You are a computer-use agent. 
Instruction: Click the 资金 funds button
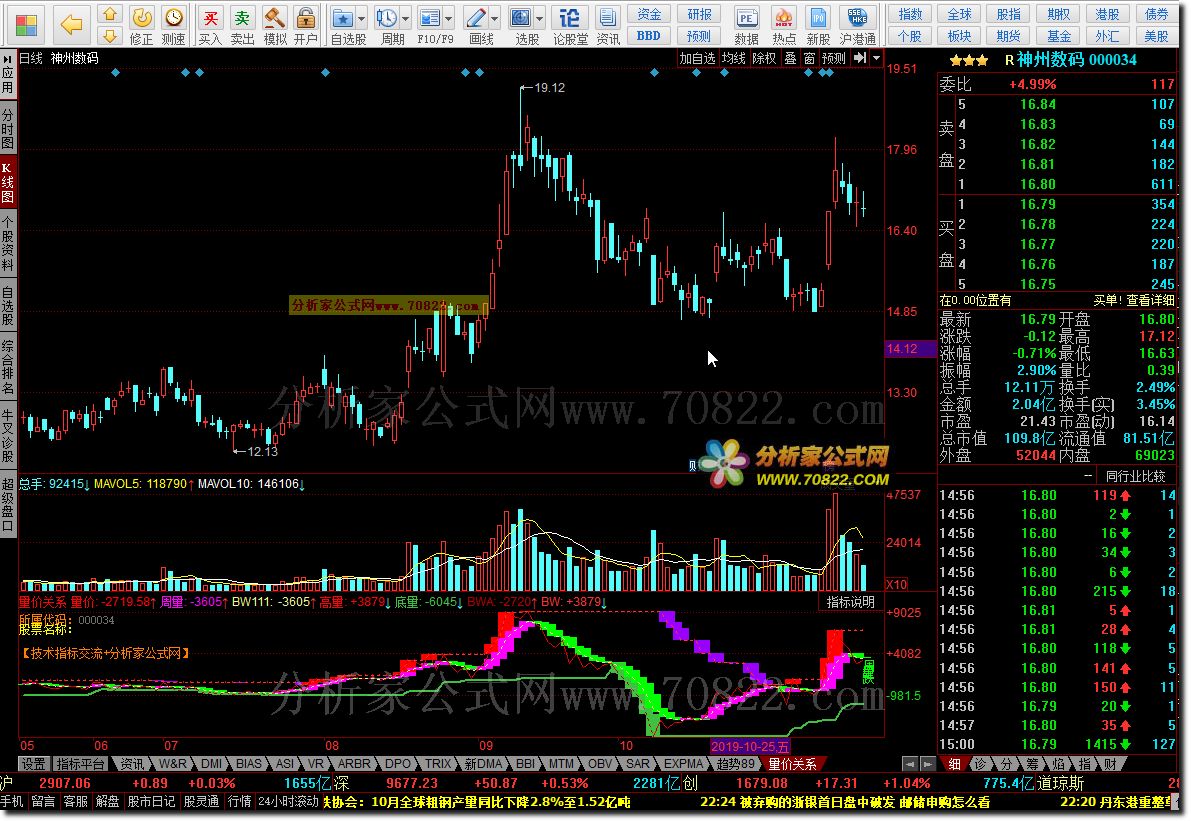649,14
